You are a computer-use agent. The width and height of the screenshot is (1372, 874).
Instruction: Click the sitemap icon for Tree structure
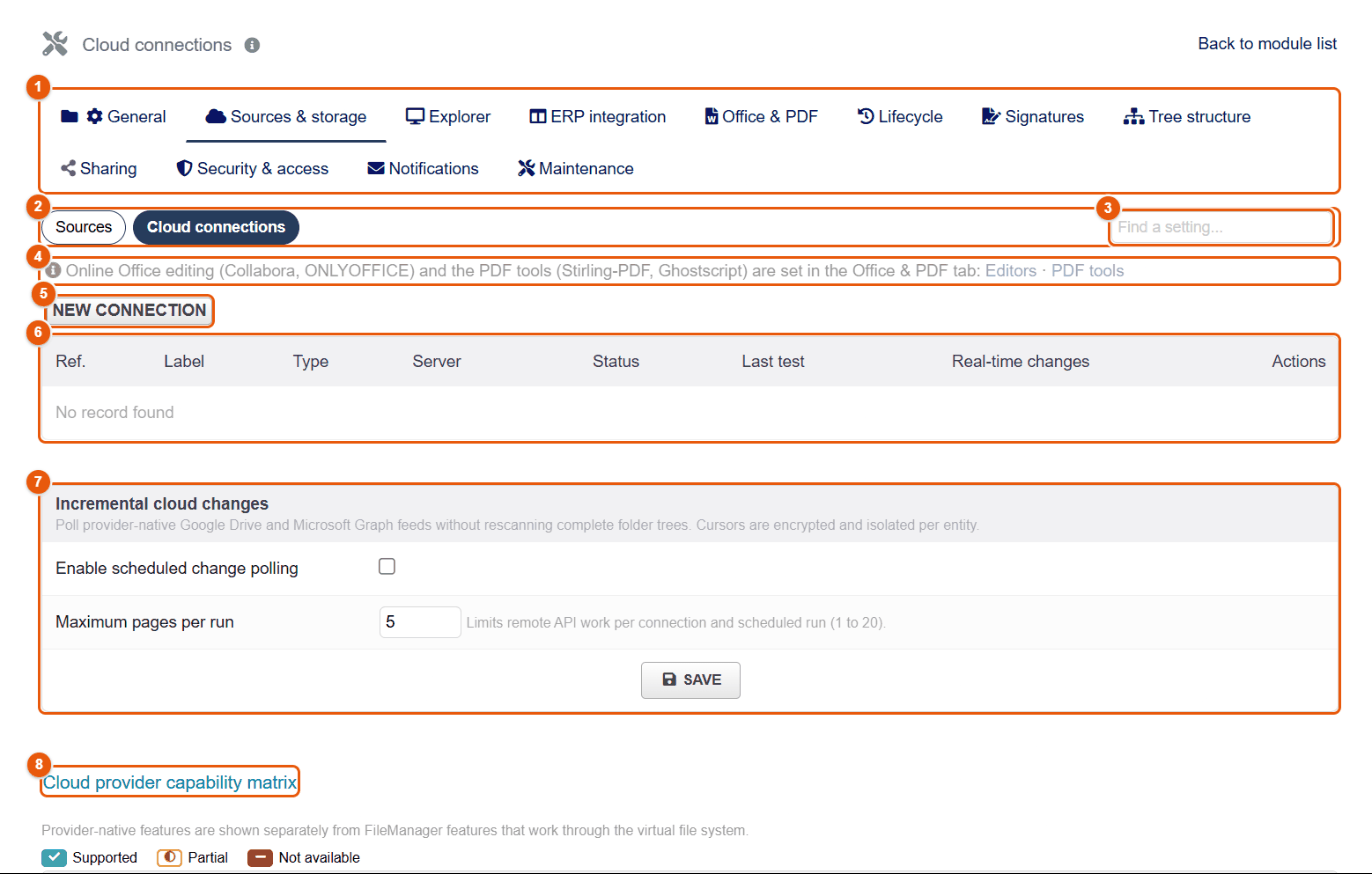1133,116
